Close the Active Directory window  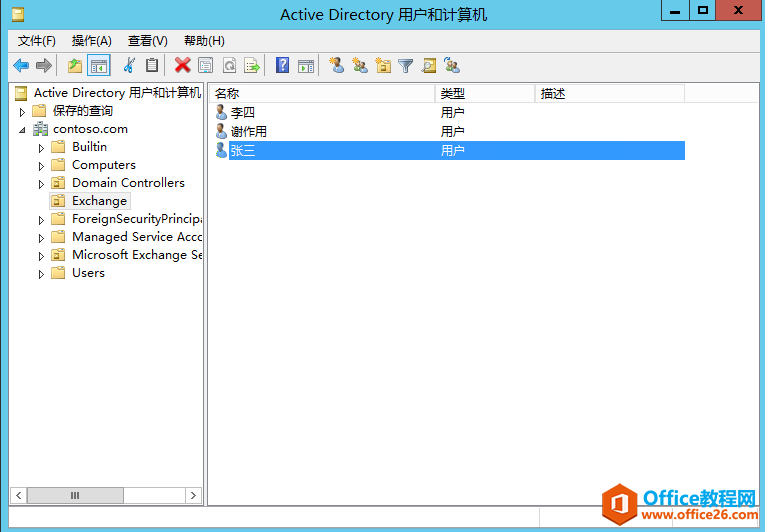[x=739, y=11]
